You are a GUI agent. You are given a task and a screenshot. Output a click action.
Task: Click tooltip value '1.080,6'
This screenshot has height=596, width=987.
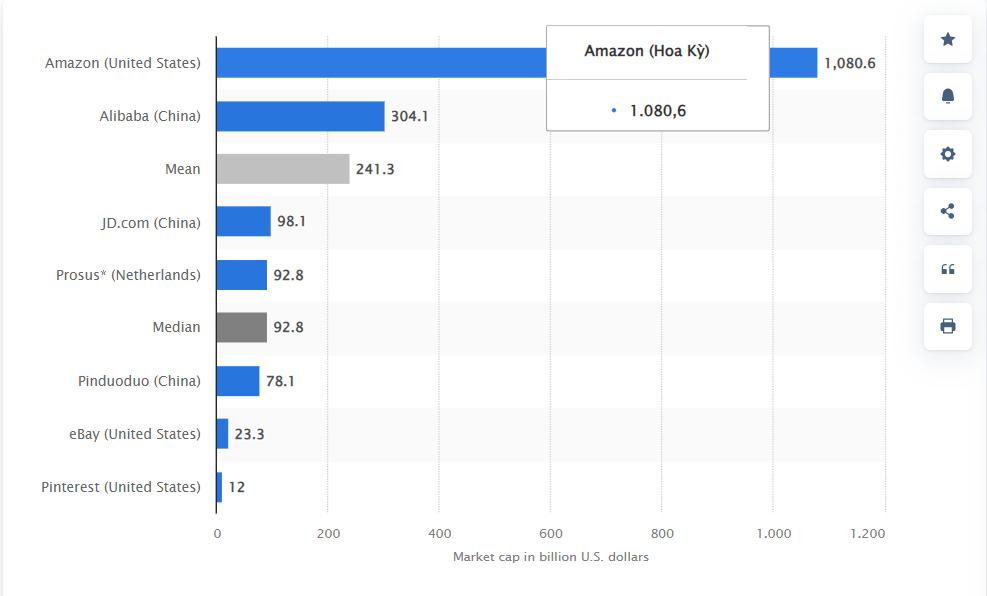(x=658, y=111)
